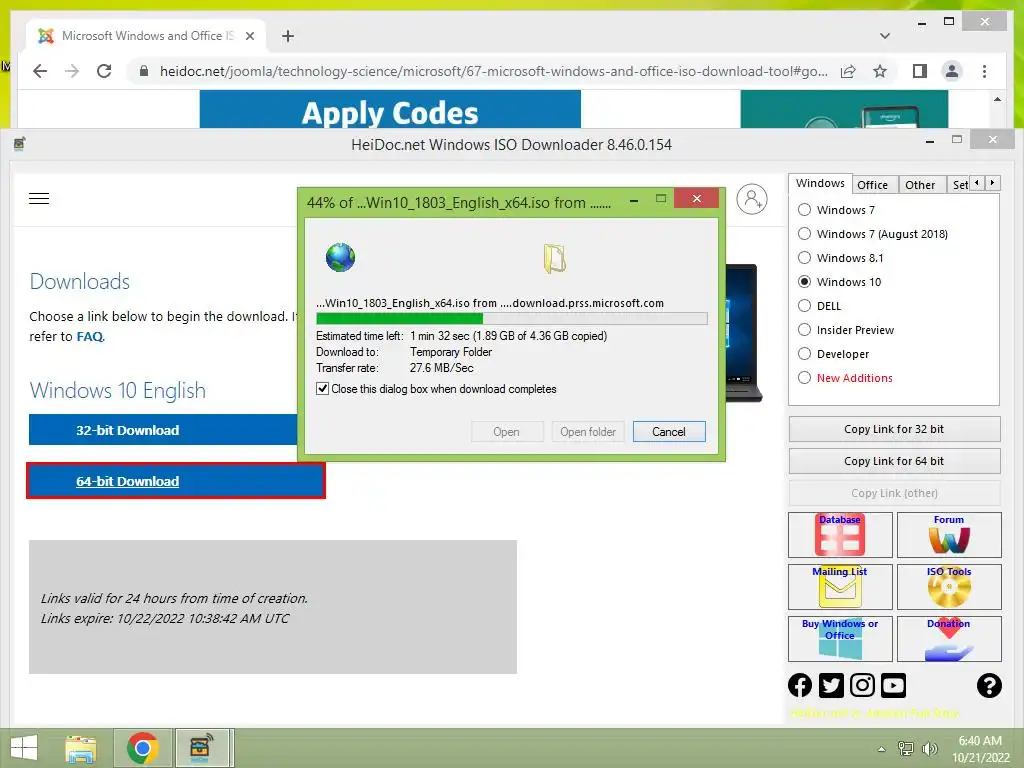Open File Explorer from the taskbar

point(81,748)
